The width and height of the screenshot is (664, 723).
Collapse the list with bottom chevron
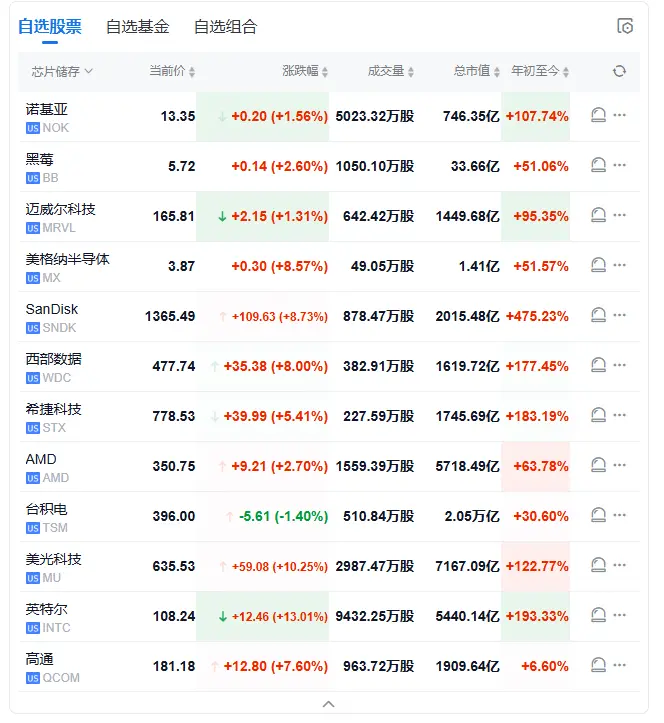[x=328, y=704]
